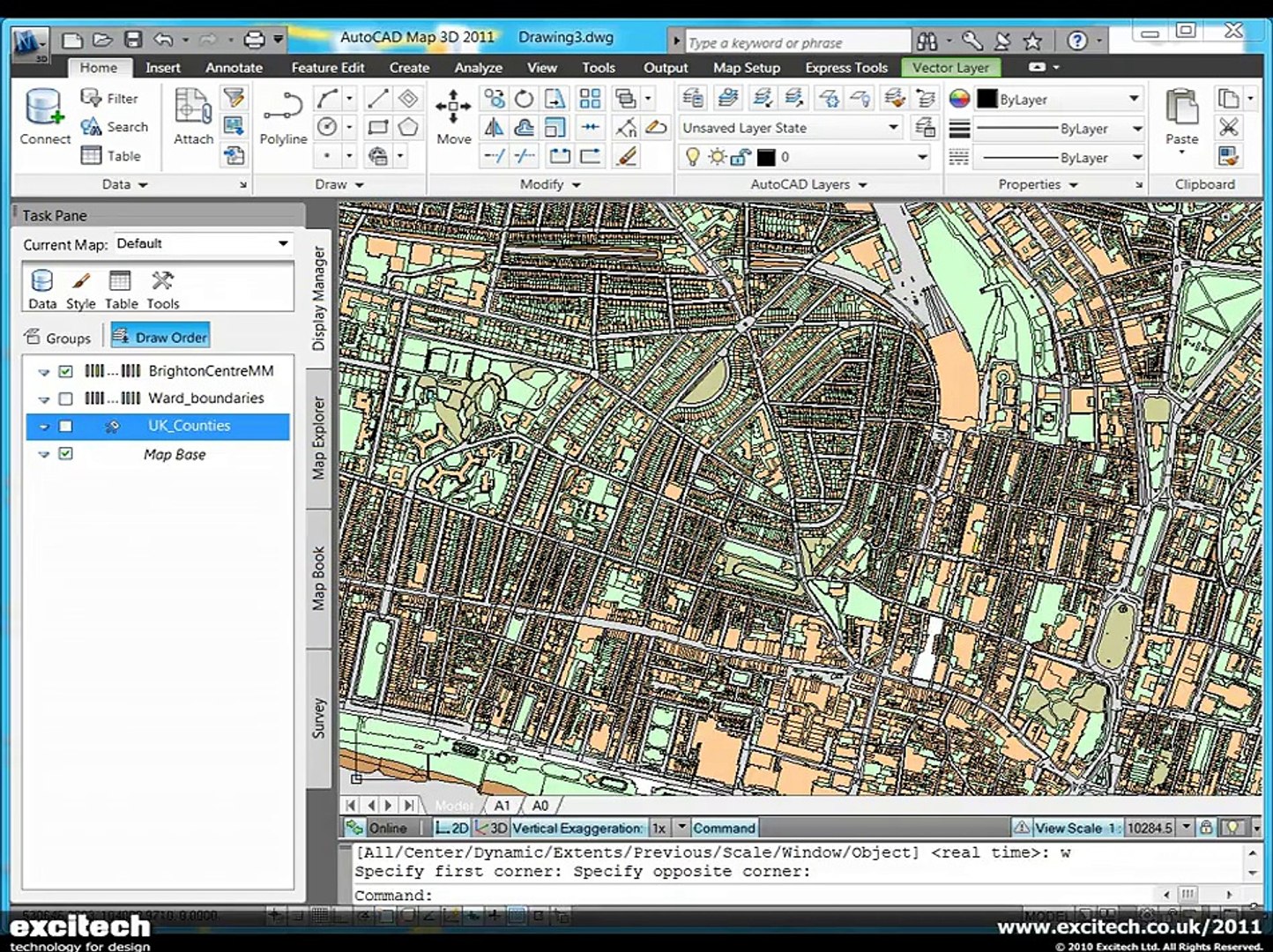Expand the Unsaved Layer State dropdown
This screenshot has height=952, width=1273.
click(x=893, y=128)
